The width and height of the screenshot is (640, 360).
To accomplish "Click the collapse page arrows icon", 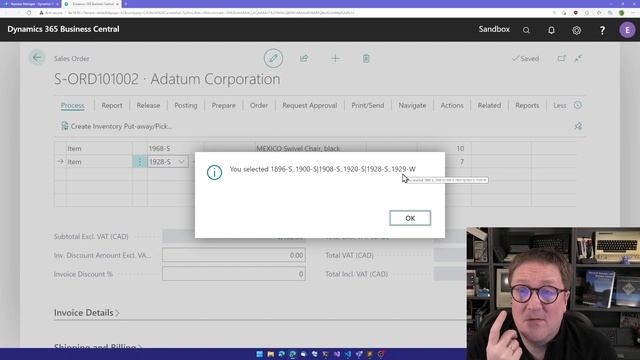I will tap(578, 58).
